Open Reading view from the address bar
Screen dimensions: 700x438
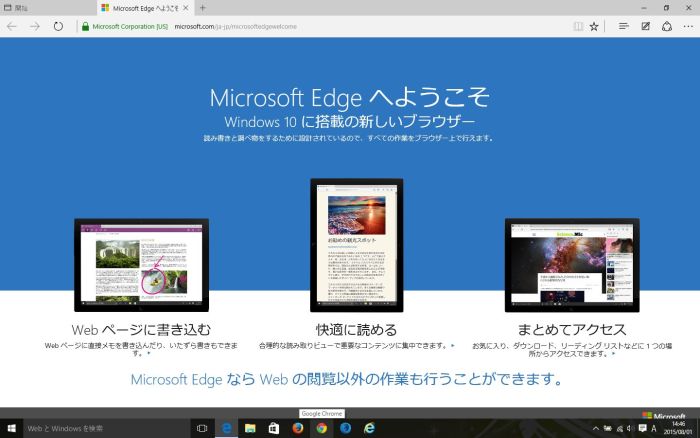pyautogui.click(x=577, y=26)
